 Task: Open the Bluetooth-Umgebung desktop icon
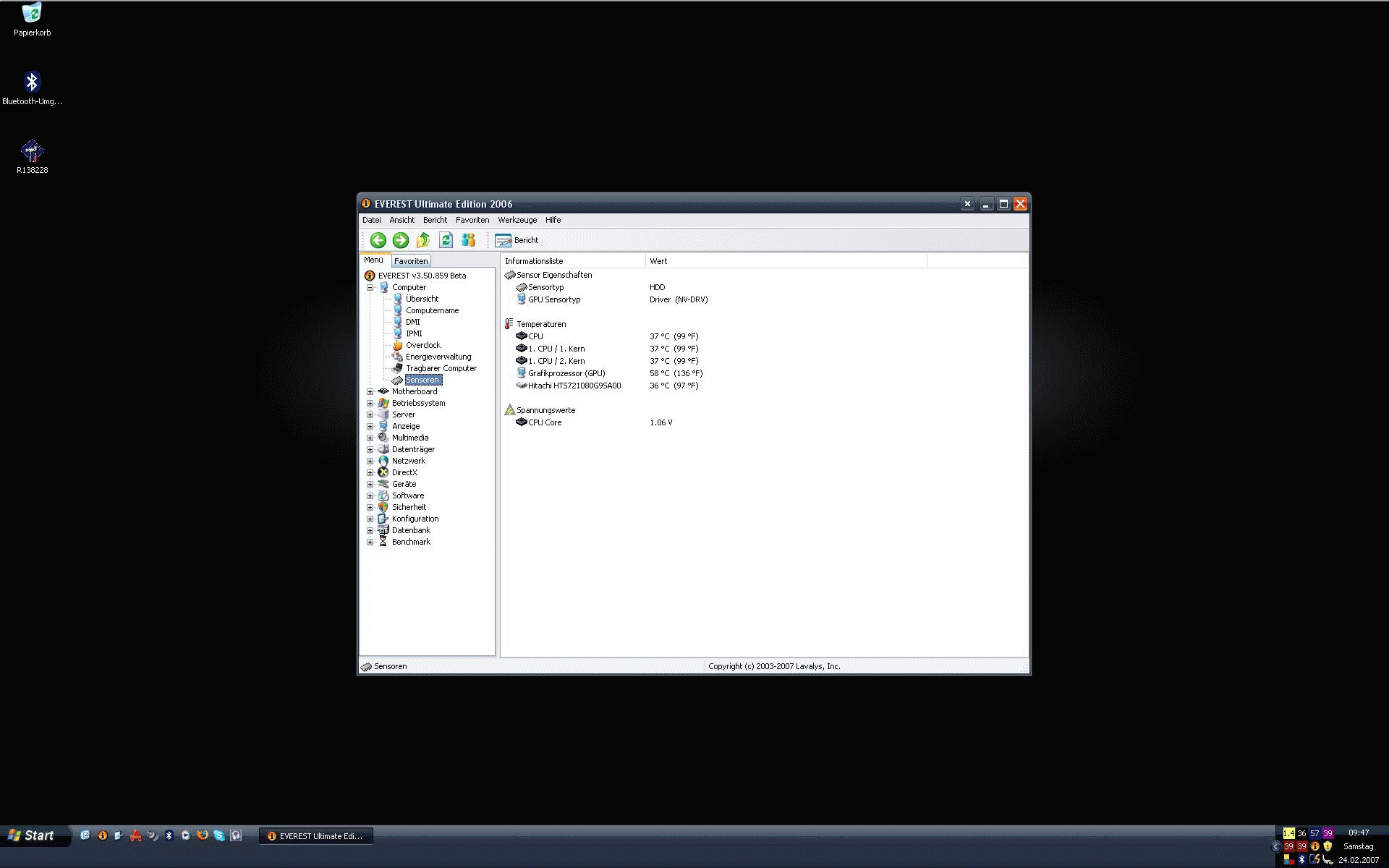[x=32, y=88]
